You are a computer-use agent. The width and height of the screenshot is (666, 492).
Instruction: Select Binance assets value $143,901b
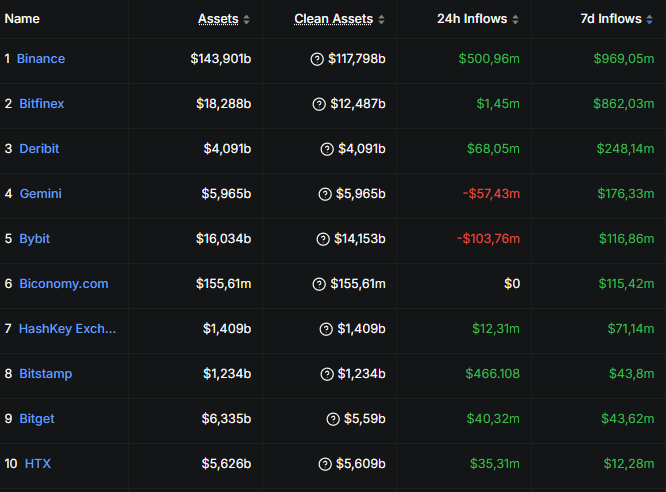221,59
